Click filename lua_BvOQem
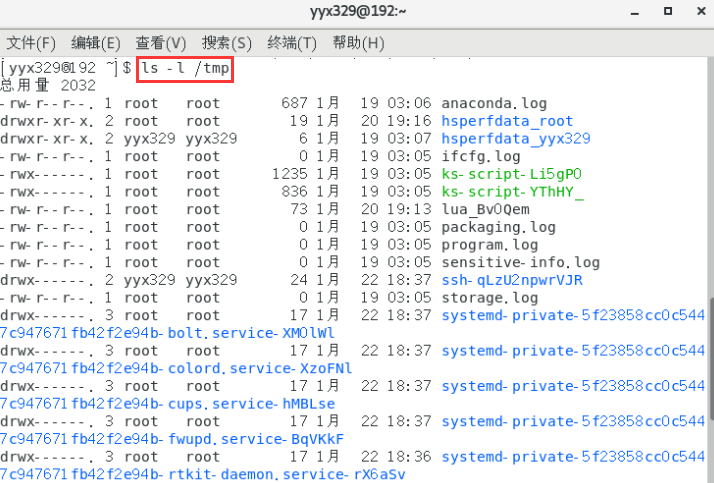This screenshot has width=714, height=483. click(x=485, y=209)
